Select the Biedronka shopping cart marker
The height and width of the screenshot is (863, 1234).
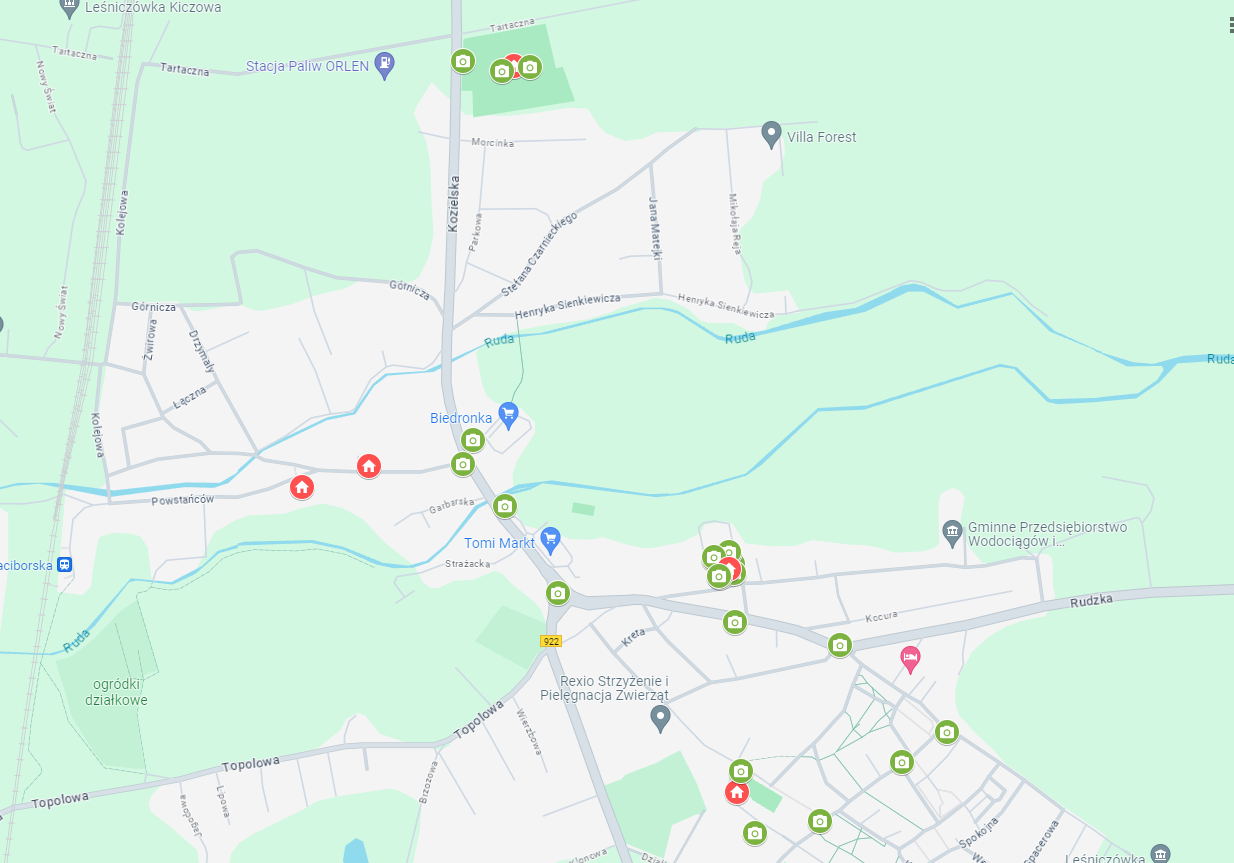(508, 412)
